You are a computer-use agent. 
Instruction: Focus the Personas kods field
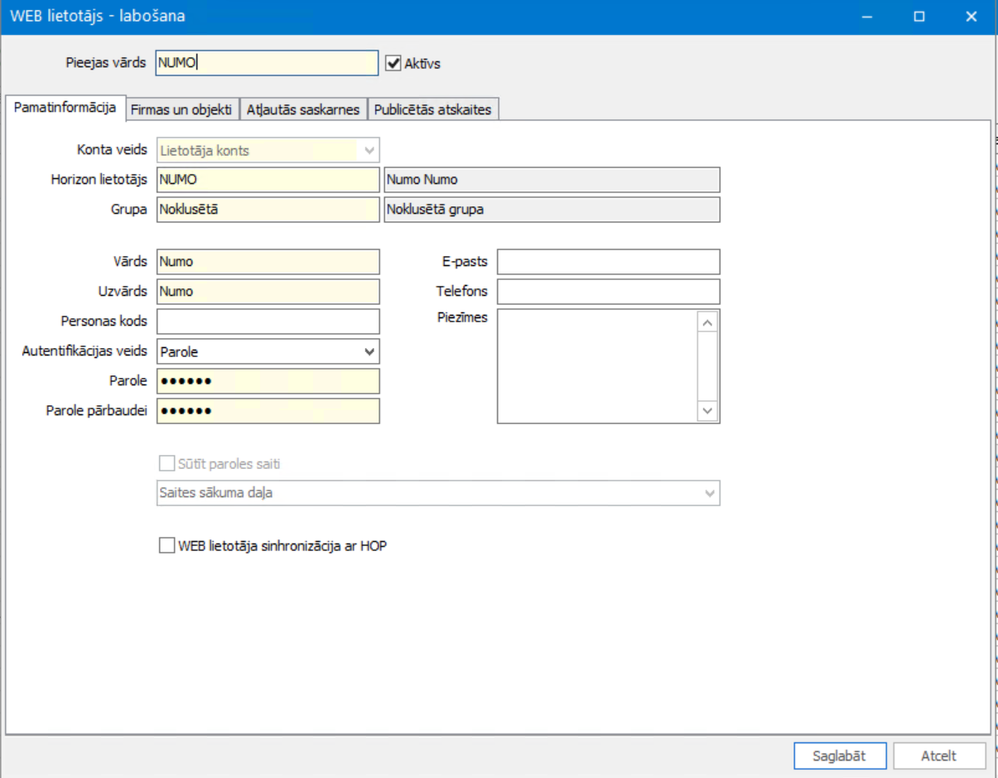click(x=268, y=322)
